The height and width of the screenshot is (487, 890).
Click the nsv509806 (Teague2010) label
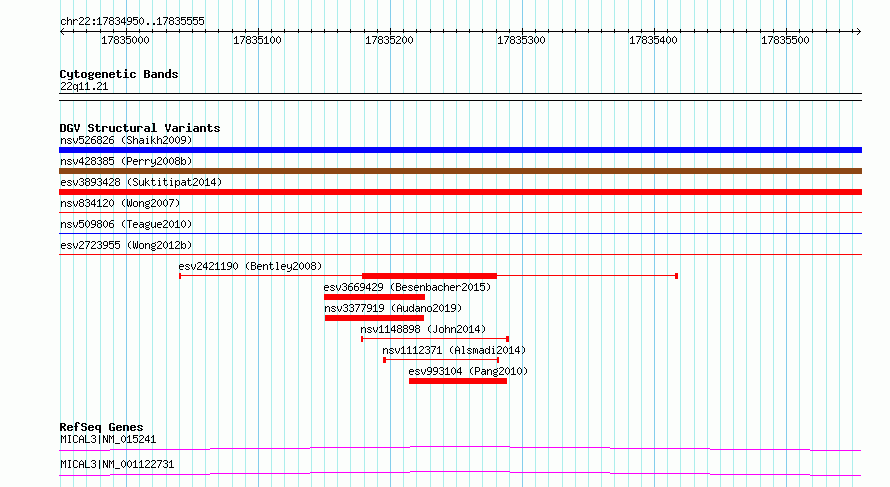pos(126,224)
